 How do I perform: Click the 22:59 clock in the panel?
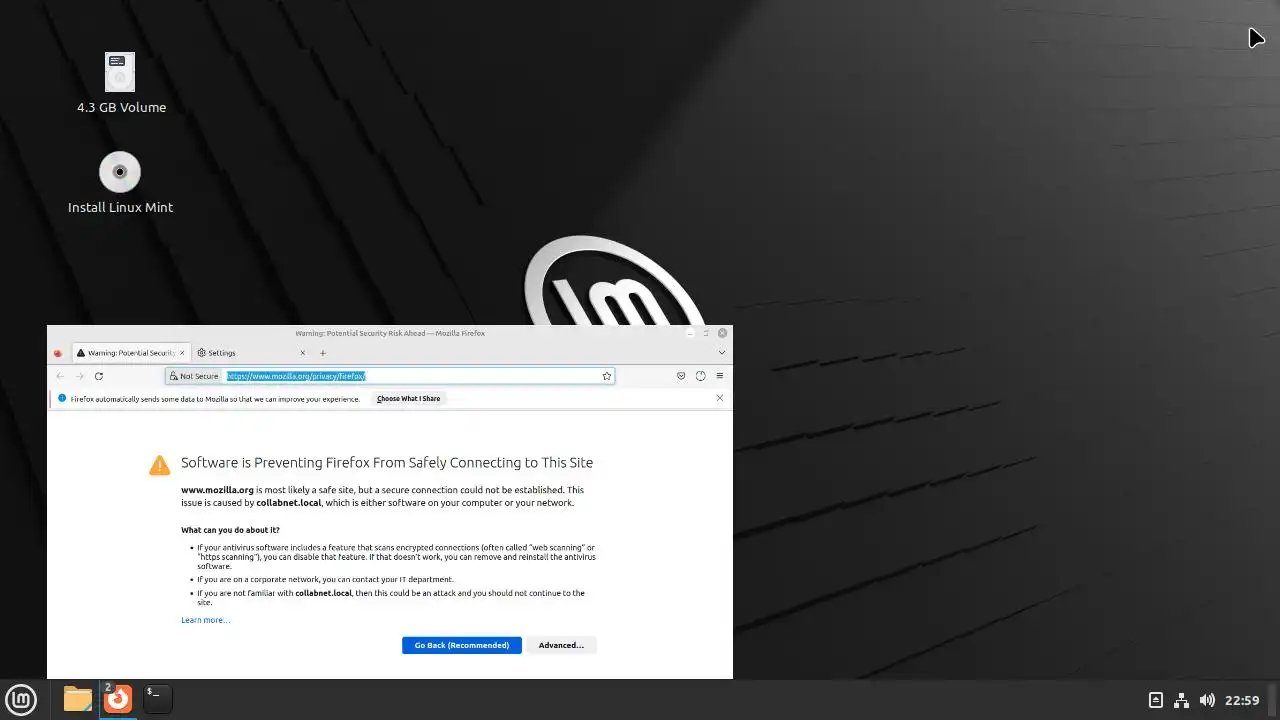1242,700
